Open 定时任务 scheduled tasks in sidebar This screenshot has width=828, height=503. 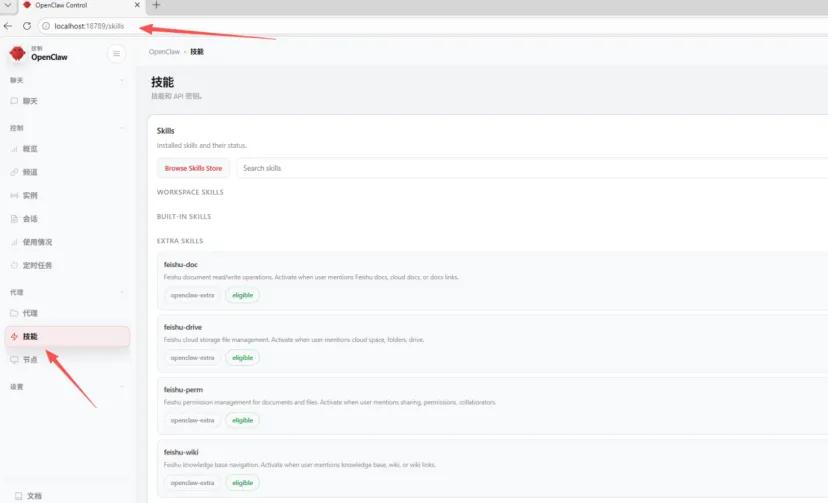pyautogui.click(x=68, y=265)
